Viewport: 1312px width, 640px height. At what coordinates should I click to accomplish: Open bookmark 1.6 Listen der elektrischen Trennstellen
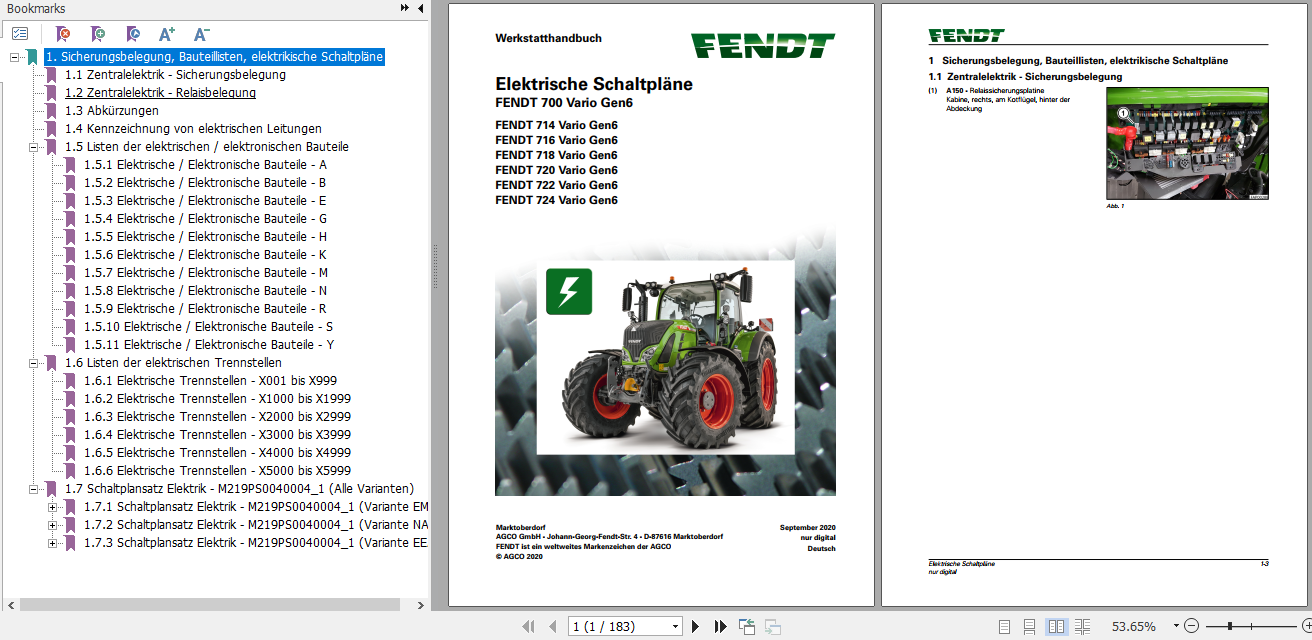[x=173, y=363]
